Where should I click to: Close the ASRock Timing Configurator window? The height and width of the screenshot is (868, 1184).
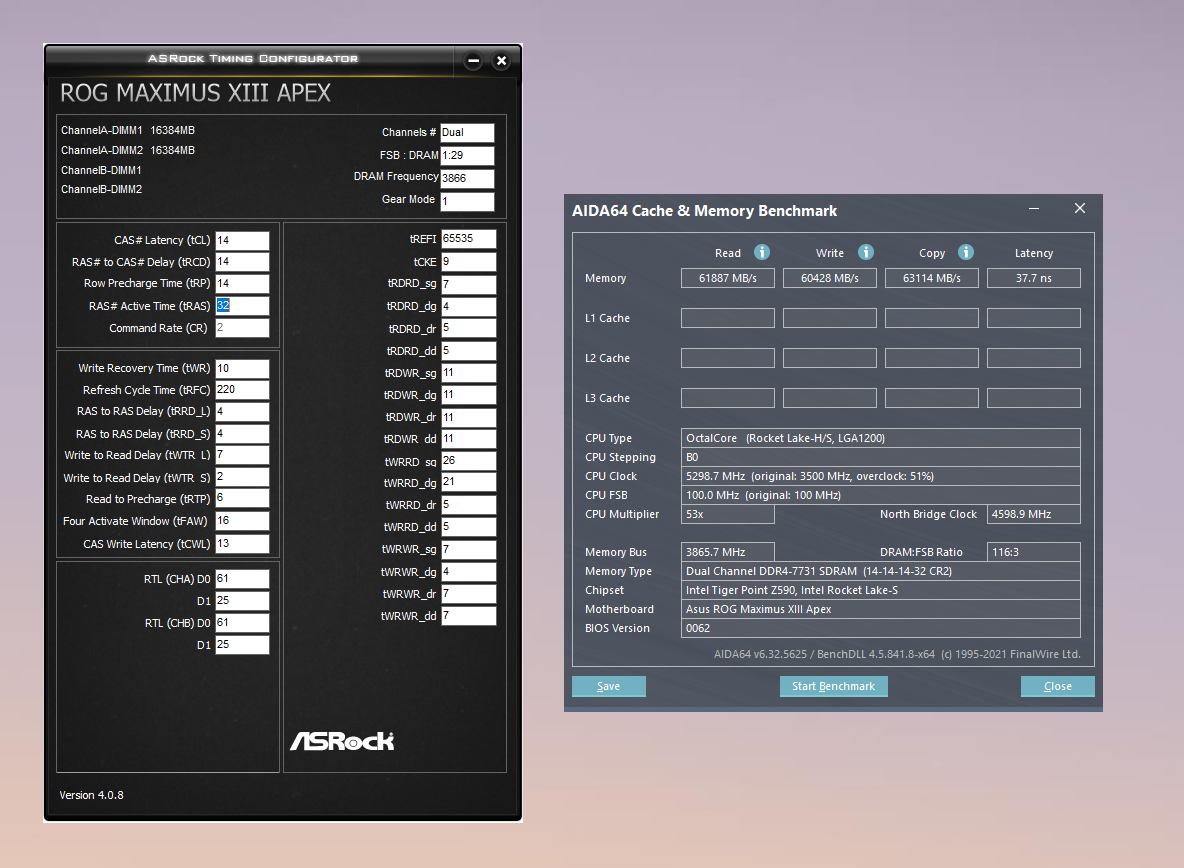(x=501, y=60)
